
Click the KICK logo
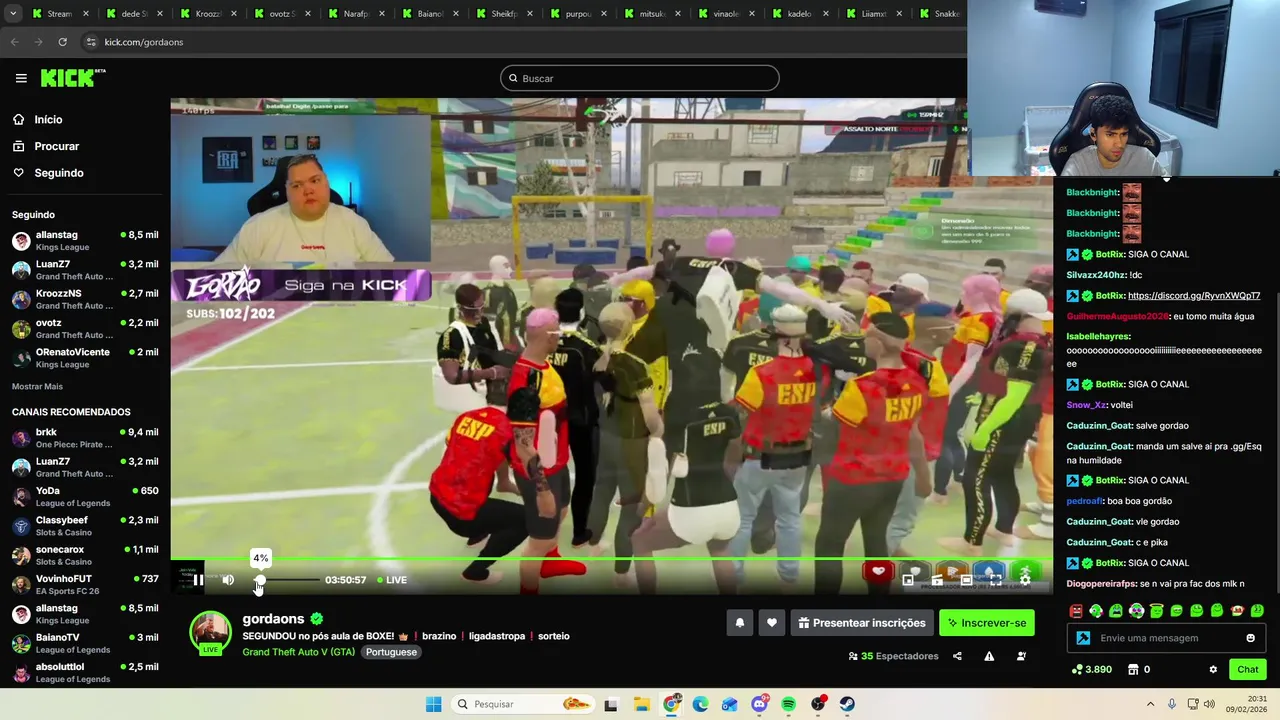pyautogui.click(x=73, y=78)
